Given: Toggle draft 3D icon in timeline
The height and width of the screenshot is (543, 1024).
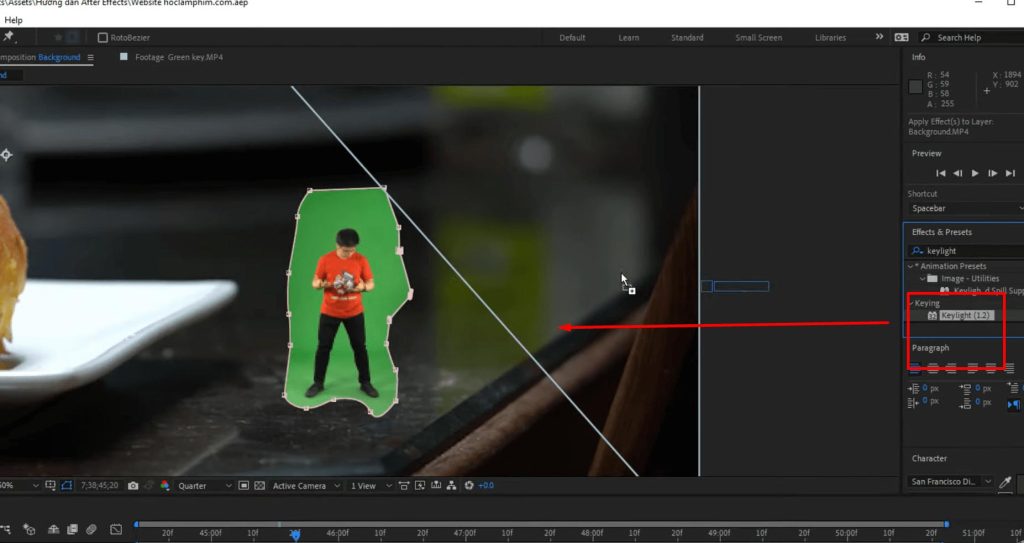Looking at the screenshot, I should [29, 529].
